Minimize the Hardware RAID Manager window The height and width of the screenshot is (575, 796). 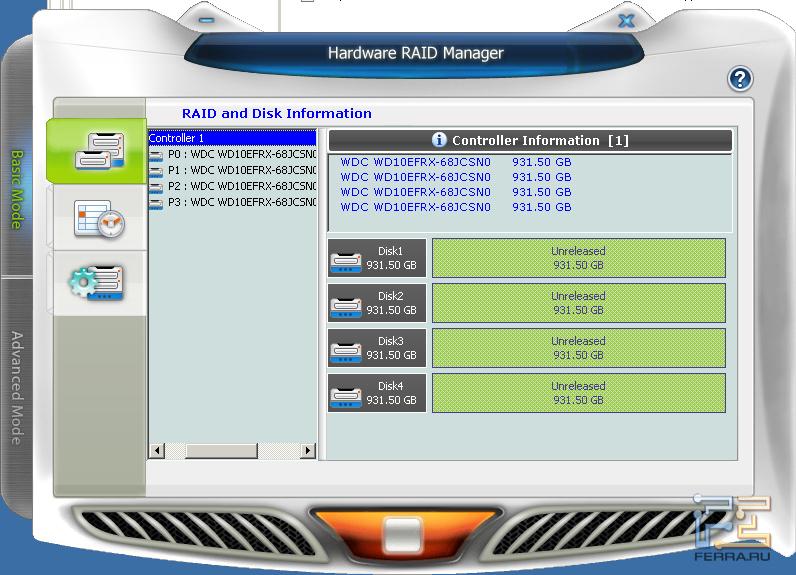tap(206, 20)
